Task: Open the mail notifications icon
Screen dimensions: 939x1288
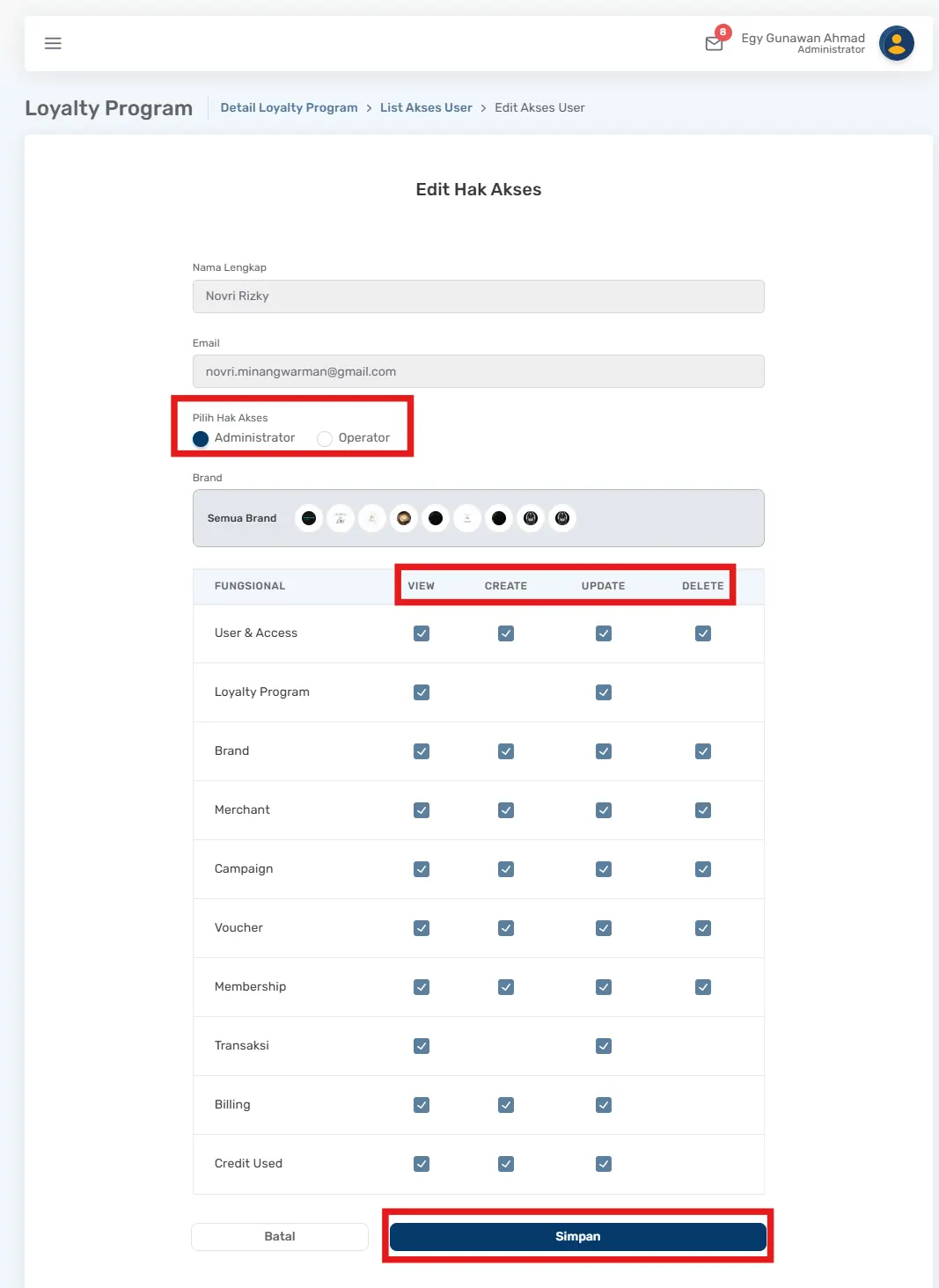Action: (715, 43)
